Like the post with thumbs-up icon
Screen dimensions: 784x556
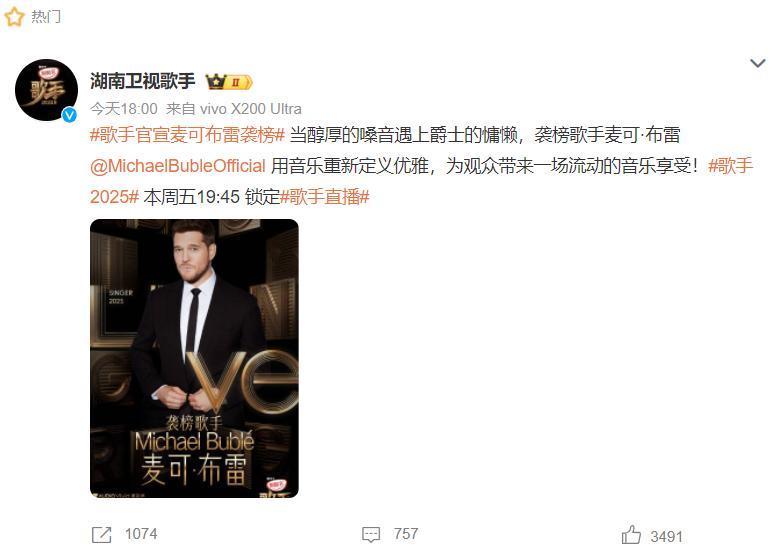click(x=631, y=535)
